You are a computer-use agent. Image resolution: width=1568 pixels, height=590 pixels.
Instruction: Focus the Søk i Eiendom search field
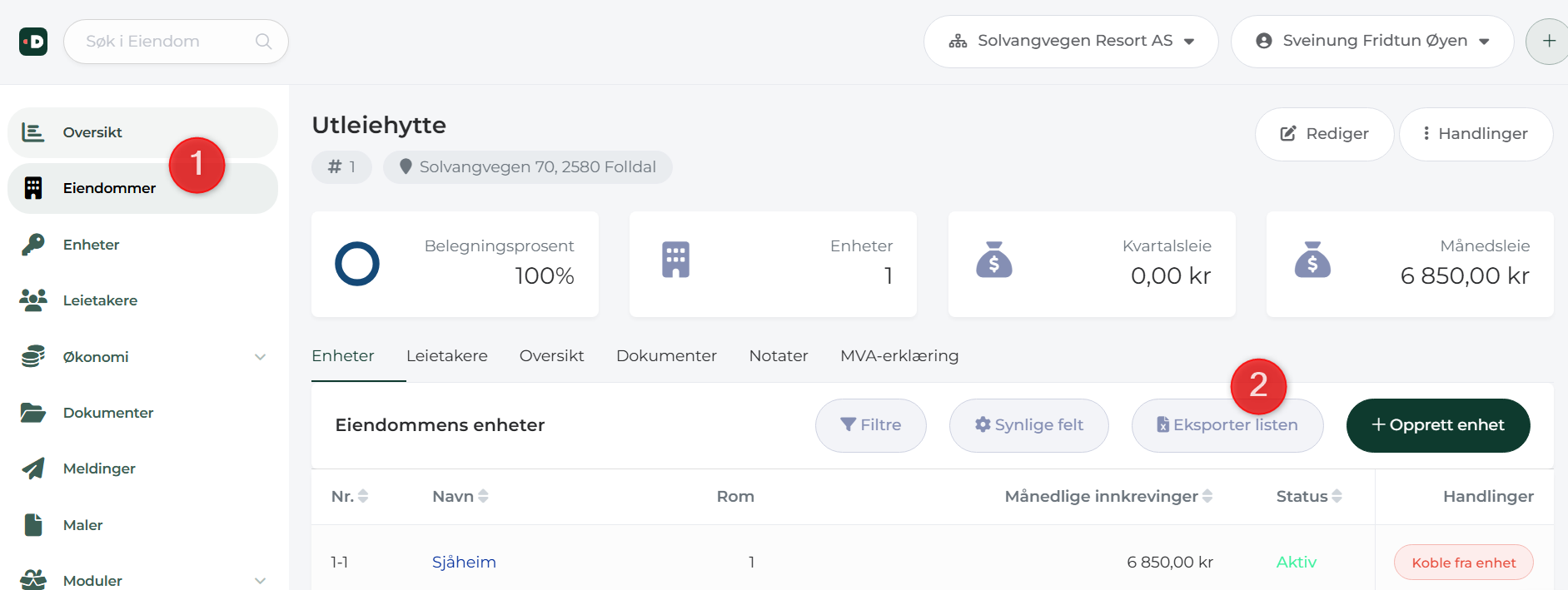point(176,42)
